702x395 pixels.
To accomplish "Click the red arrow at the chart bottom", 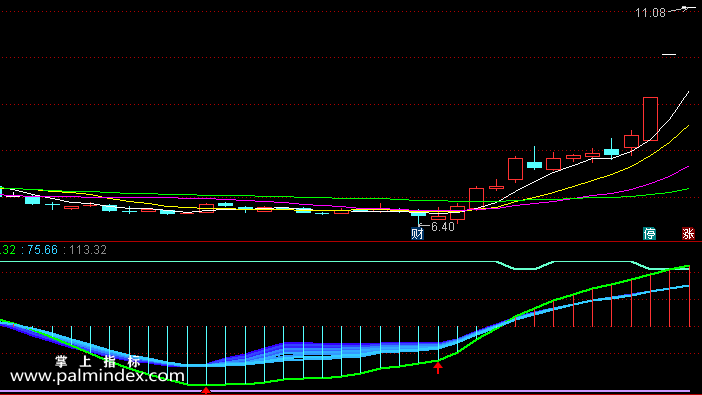I will point(205,391).
